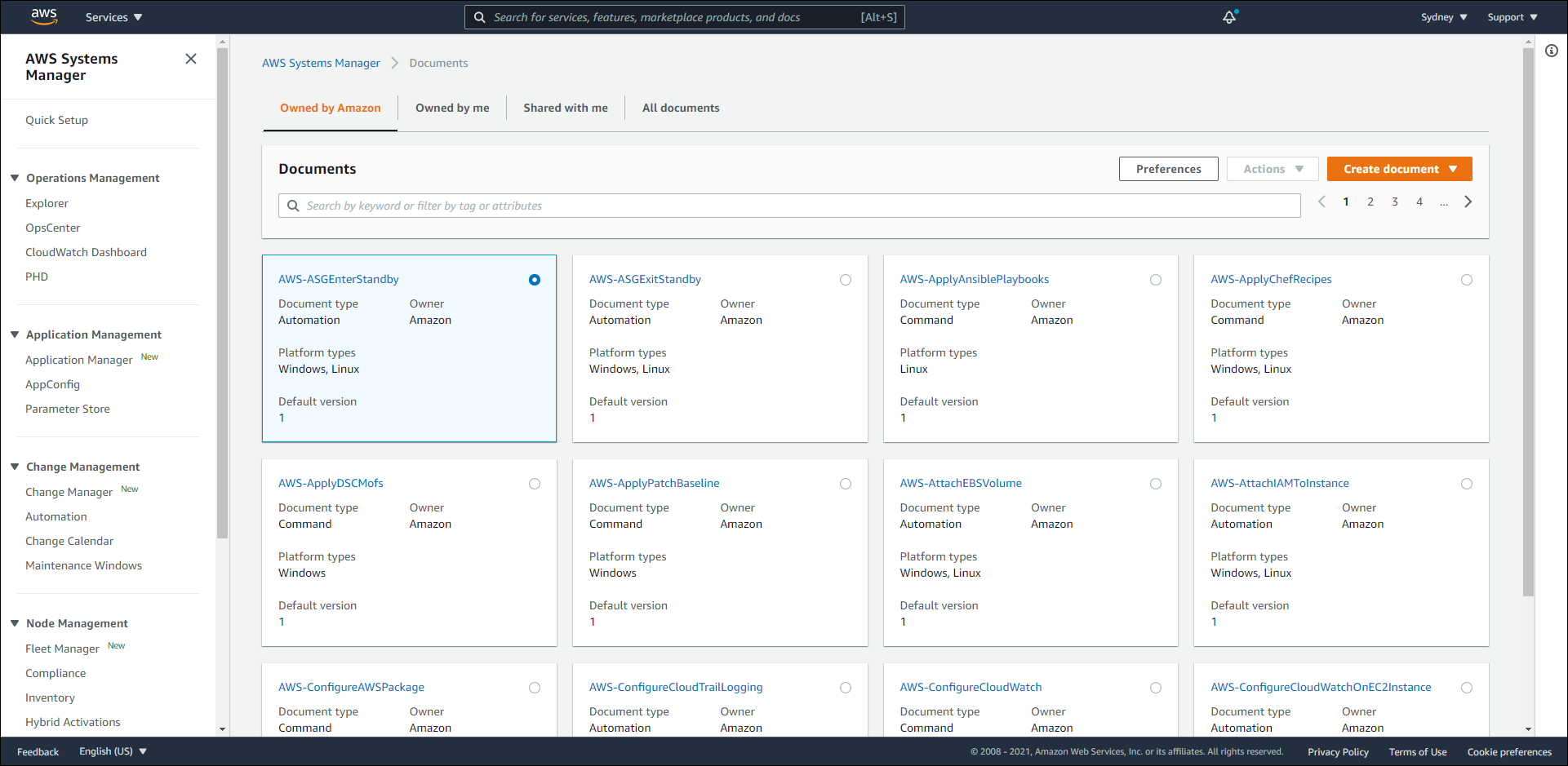Open the Sydney region dropdown

[1444, 17]
